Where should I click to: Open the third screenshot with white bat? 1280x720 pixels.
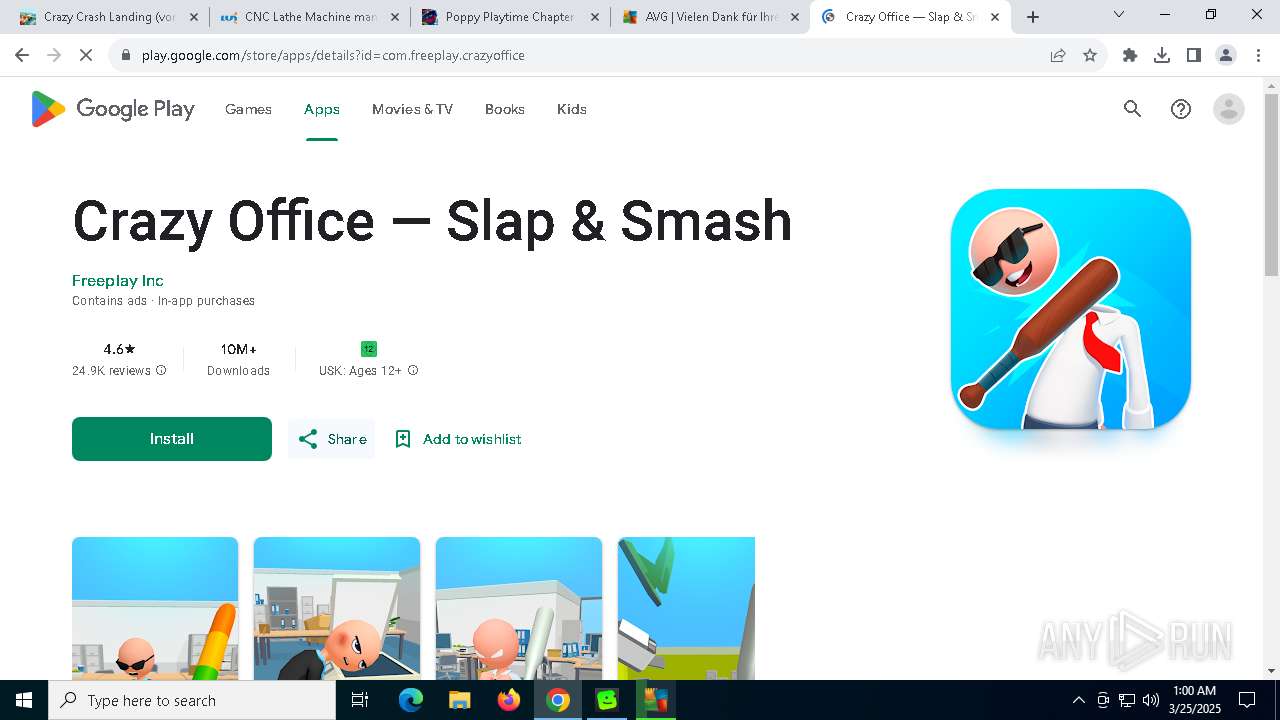pos(519,608)
